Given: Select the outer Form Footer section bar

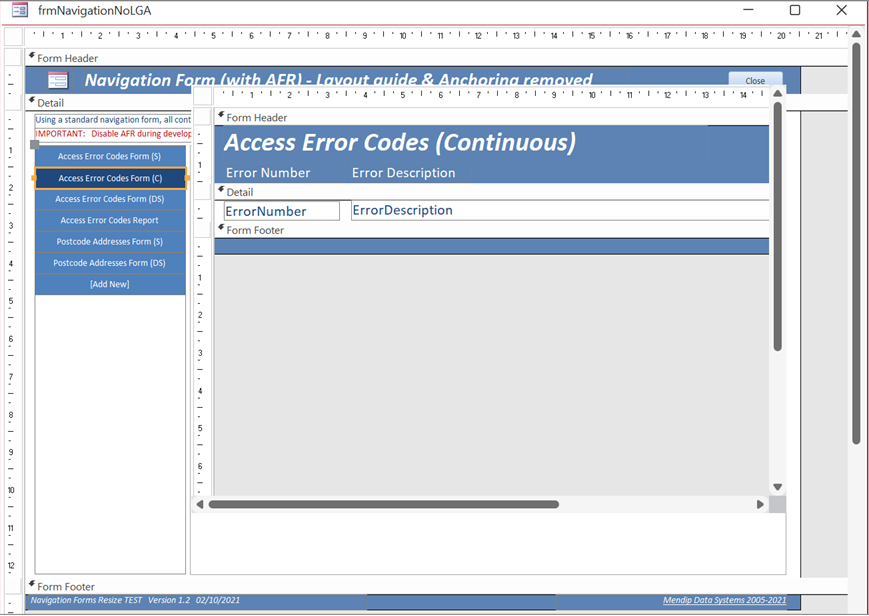Looking at the screenshot, I should pos(436,586).
